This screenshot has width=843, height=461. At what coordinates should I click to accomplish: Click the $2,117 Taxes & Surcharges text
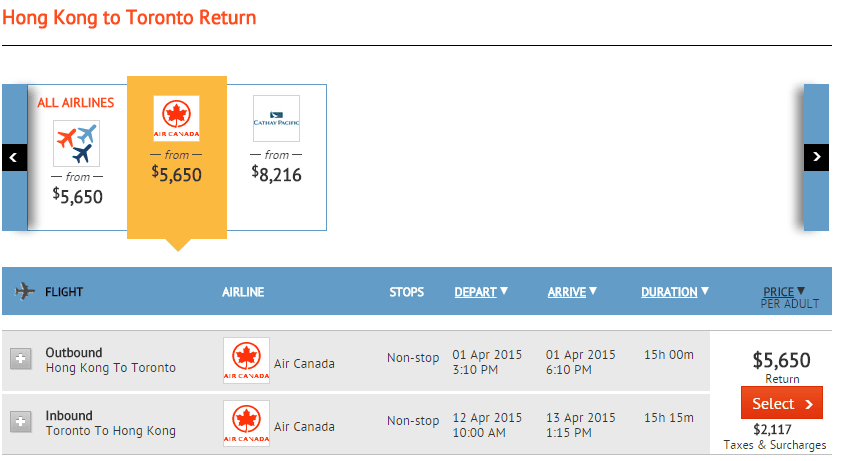(x=775, y=437)
